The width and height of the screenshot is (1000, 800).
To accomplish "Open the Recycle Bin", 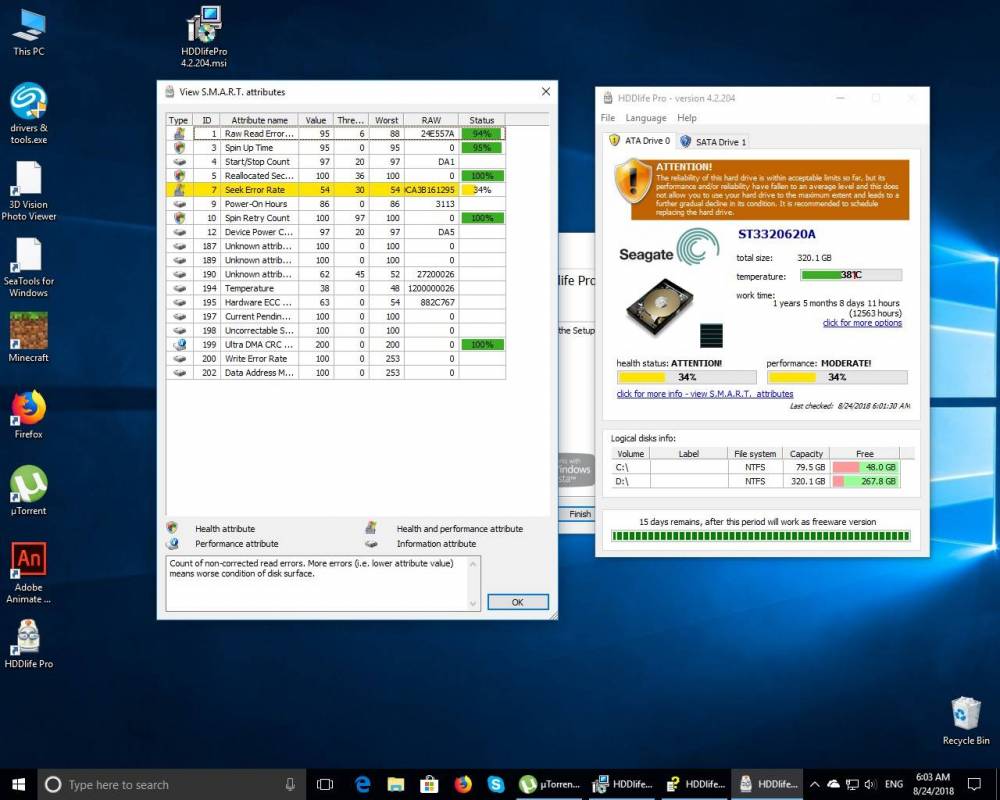I will point(966,720).
